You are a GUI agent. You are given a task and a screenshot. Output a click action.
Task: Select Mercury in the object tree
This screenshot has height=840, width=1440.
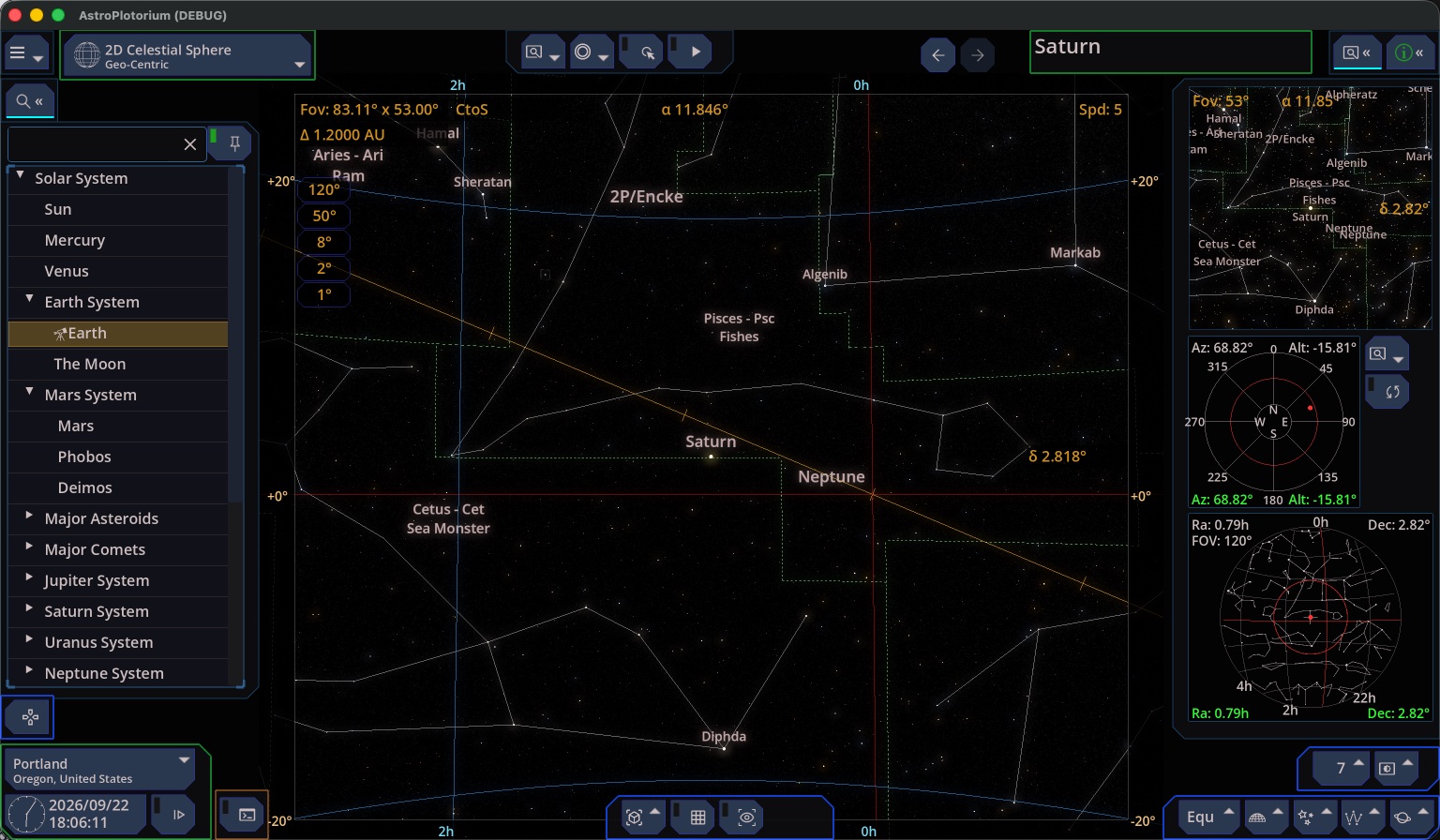(118, 240)
